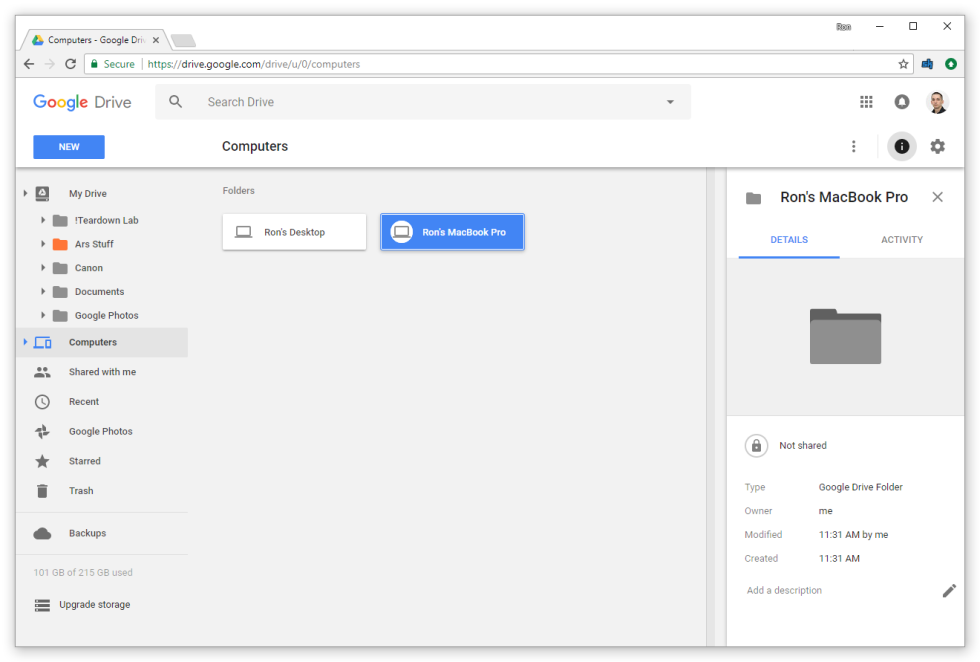Image resolution: width=980 pixels, height=662 pixels.
Task: Open more options for Computers
Action: pos(853,146)
